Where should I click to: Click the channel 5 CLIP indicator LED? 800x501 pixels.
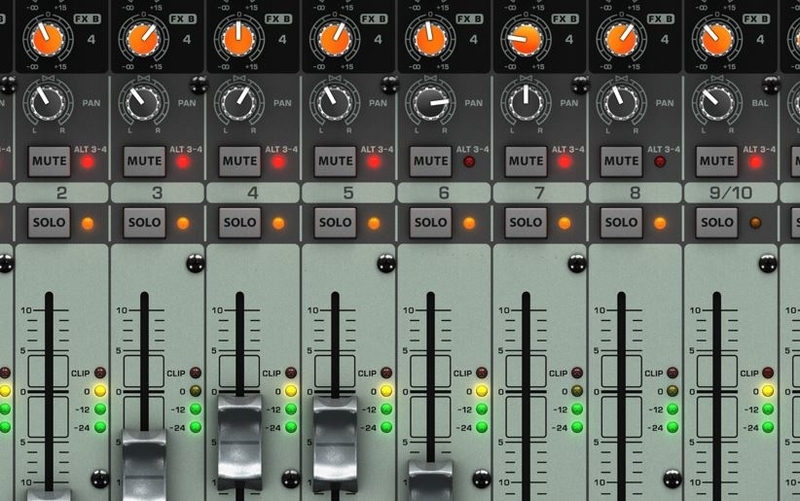[x=386, y=373]
